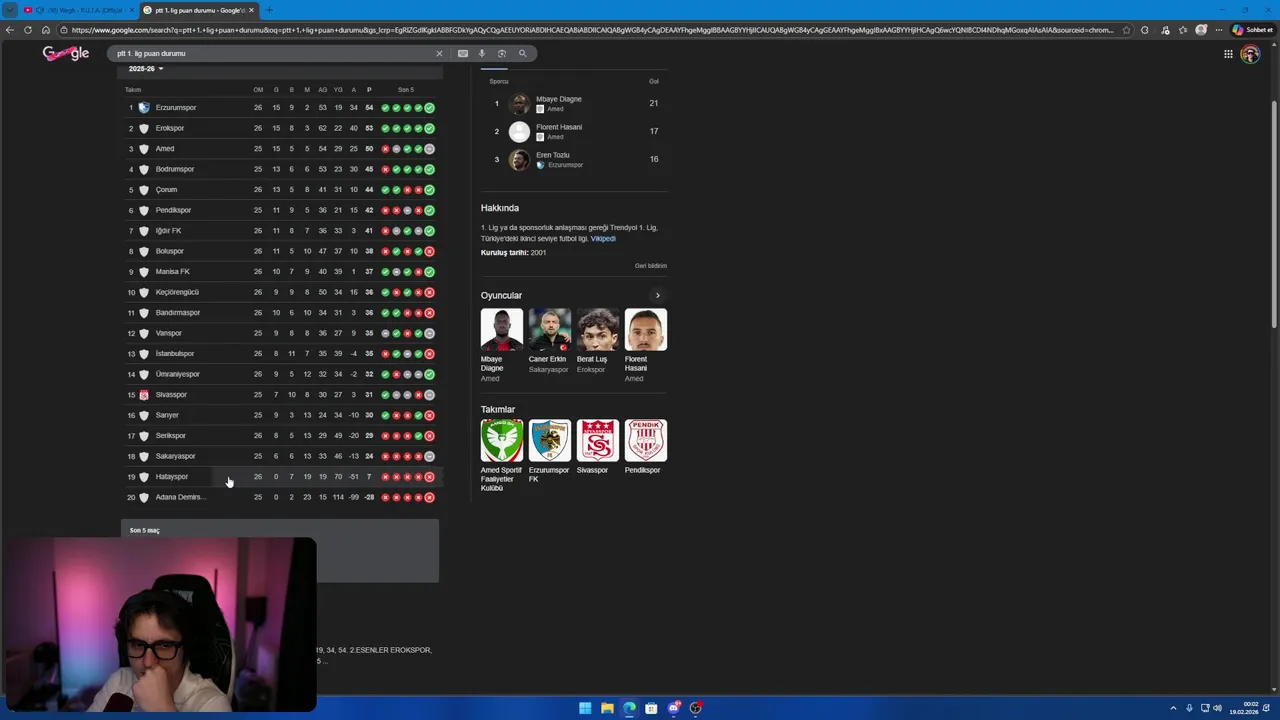Screen dimensions: 1280x720
Task: Open the browser settings and more menu
Action: (1218, 30)
